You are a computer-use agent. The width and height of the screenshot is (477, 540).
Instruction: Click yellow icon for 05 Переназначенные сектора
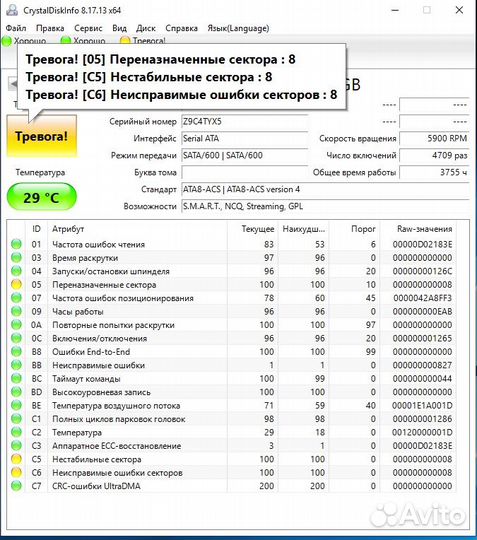click(x=16, y=284)
